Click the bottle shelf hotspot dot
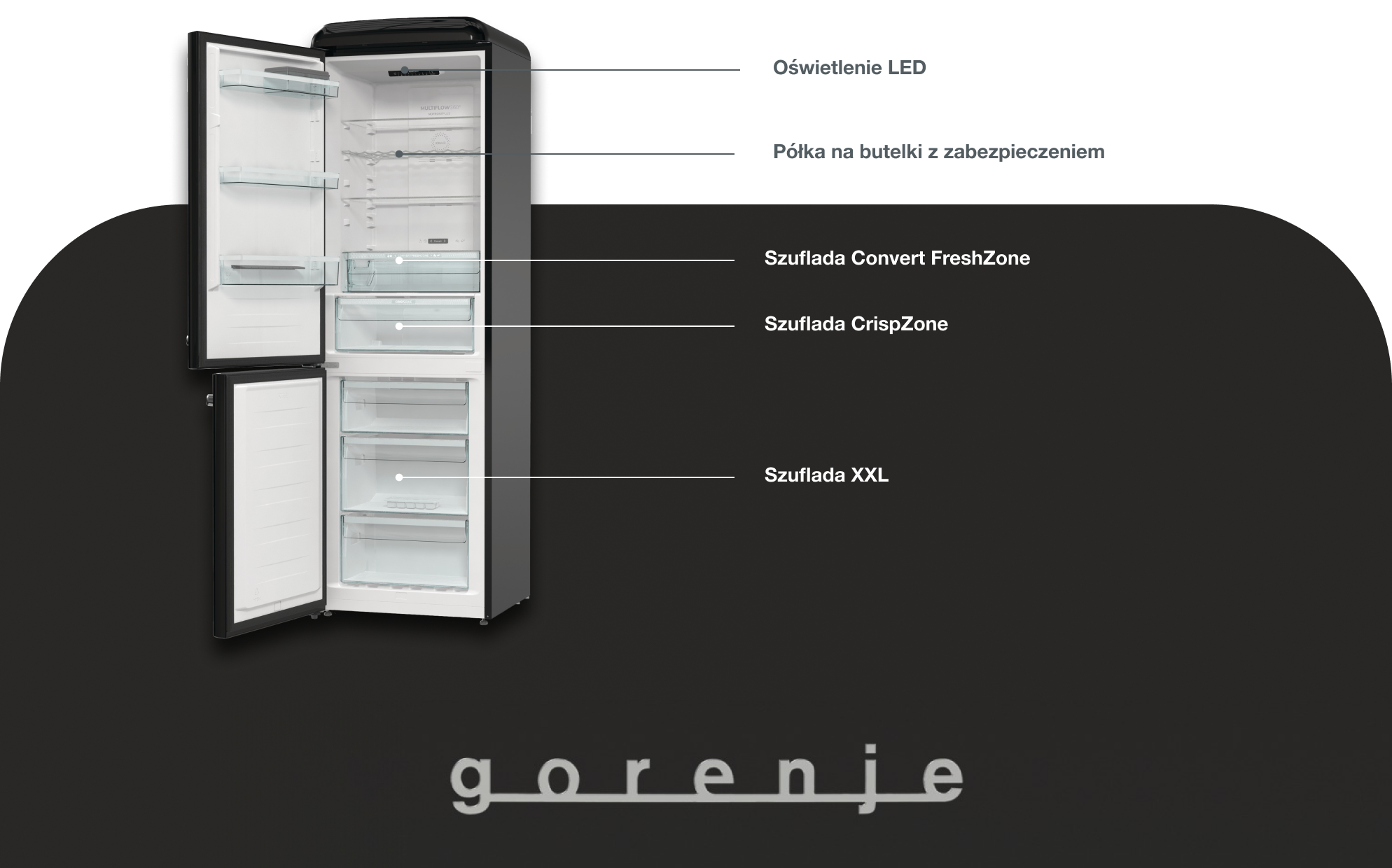 point(398,153)
